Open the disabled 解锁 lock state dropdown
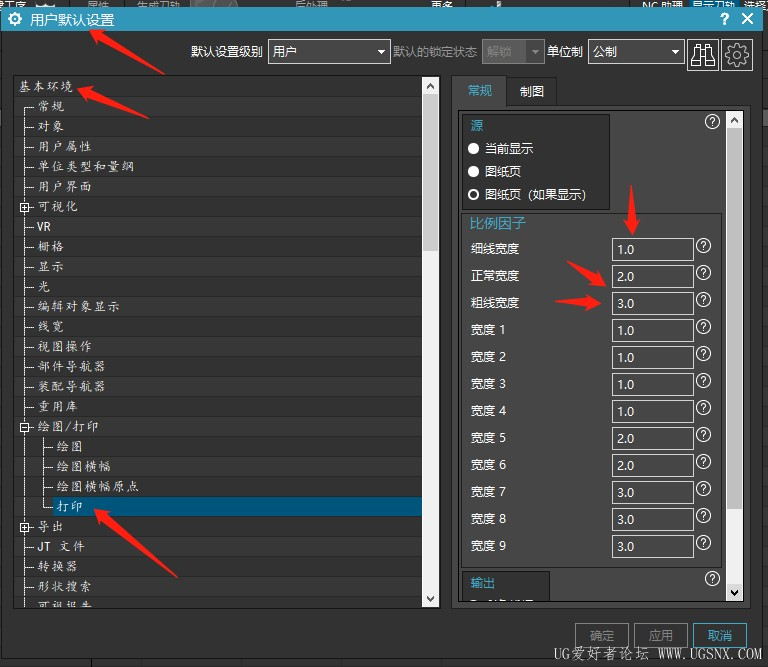The width and height of the screenshot is (768, 667). (x=513, y=51)
